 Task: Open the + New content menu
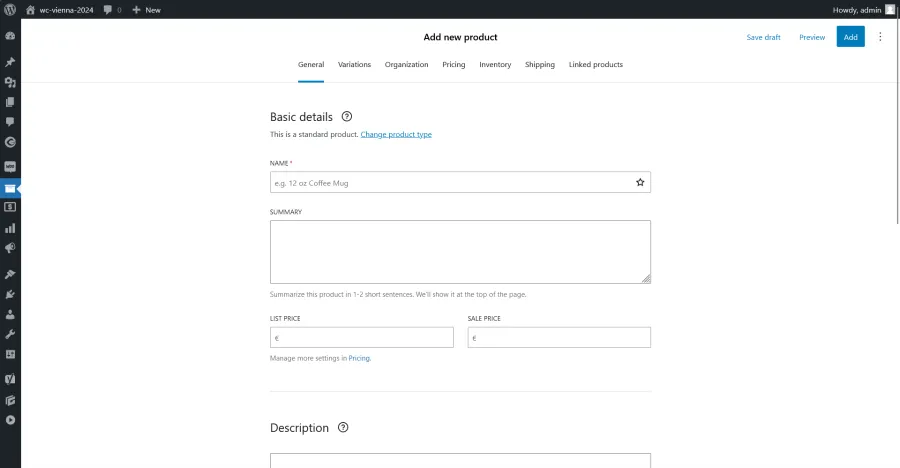(146, 10)
